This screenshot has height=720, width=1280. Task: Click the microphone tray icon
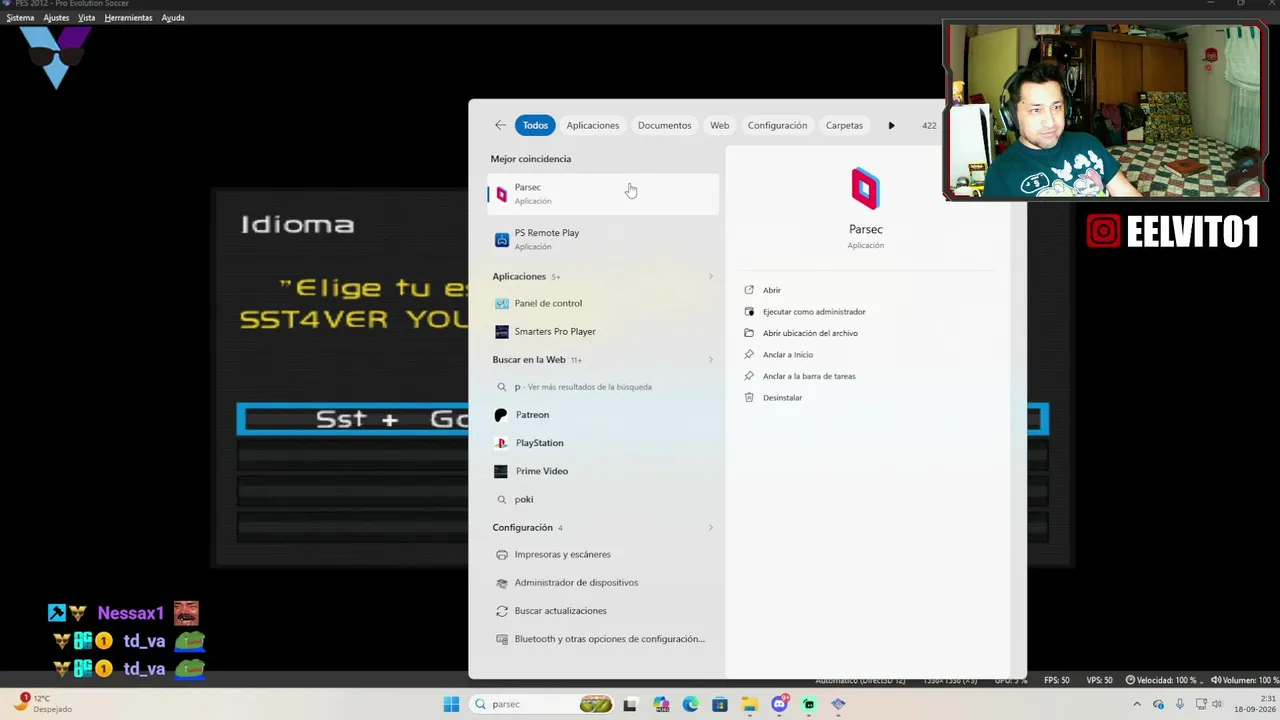1180,704
